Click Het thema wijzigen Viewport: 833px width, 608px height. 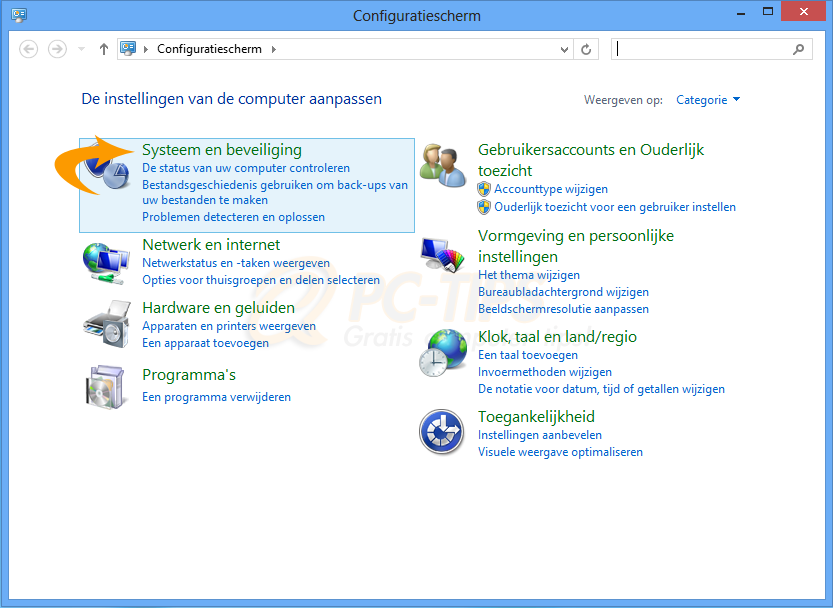tap(529, 275)
